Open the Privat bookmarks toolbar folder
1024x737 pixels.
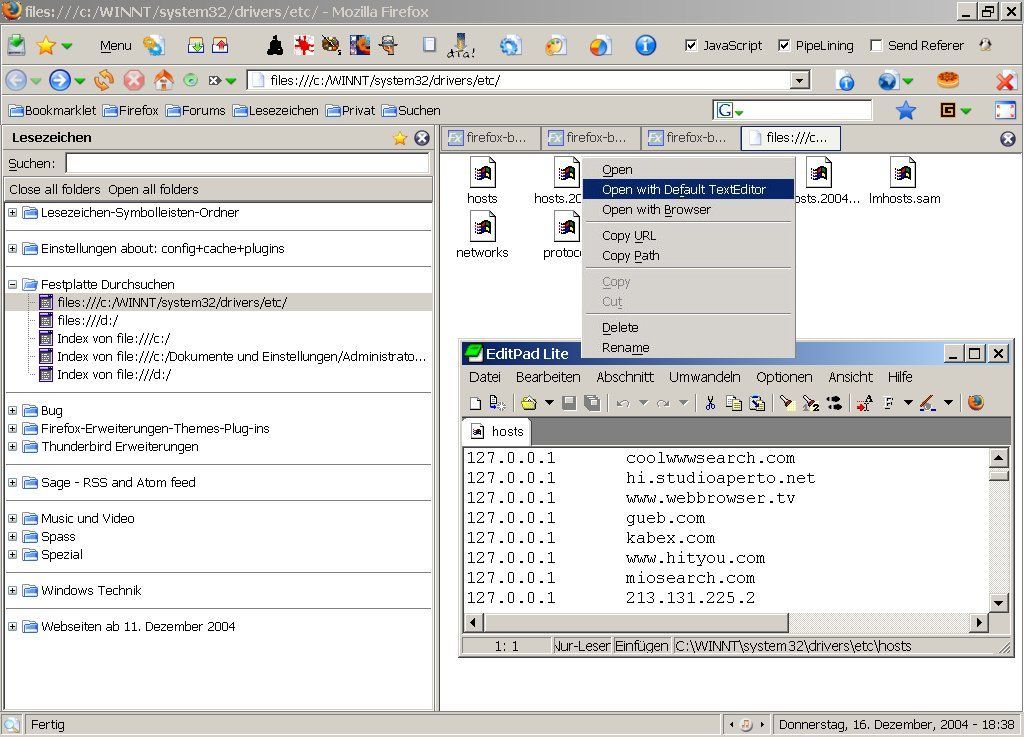point(351,110)
